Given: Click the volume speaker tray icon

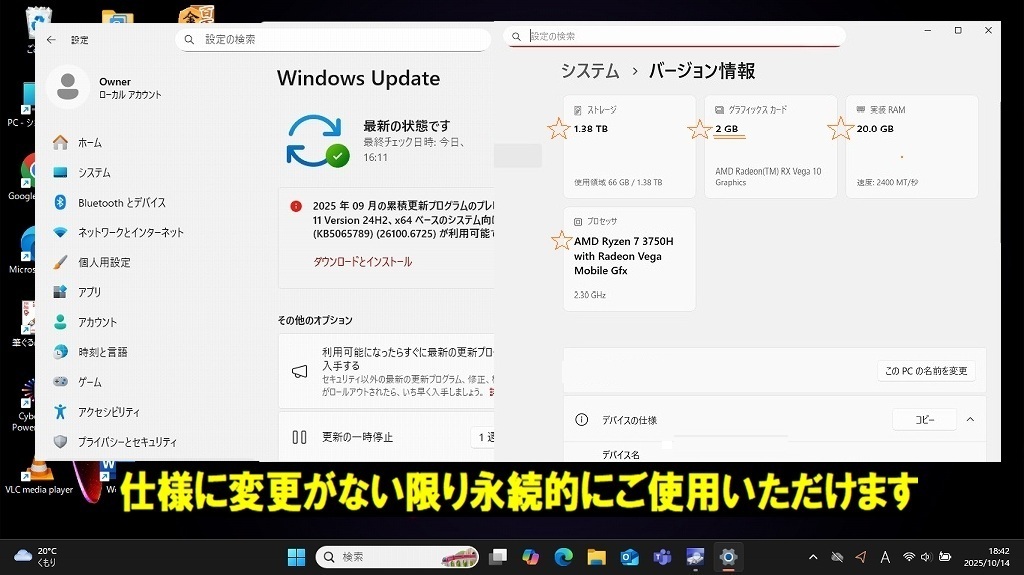Looking at the screenshot, I should pyautogui.click(x=925, y=557).
